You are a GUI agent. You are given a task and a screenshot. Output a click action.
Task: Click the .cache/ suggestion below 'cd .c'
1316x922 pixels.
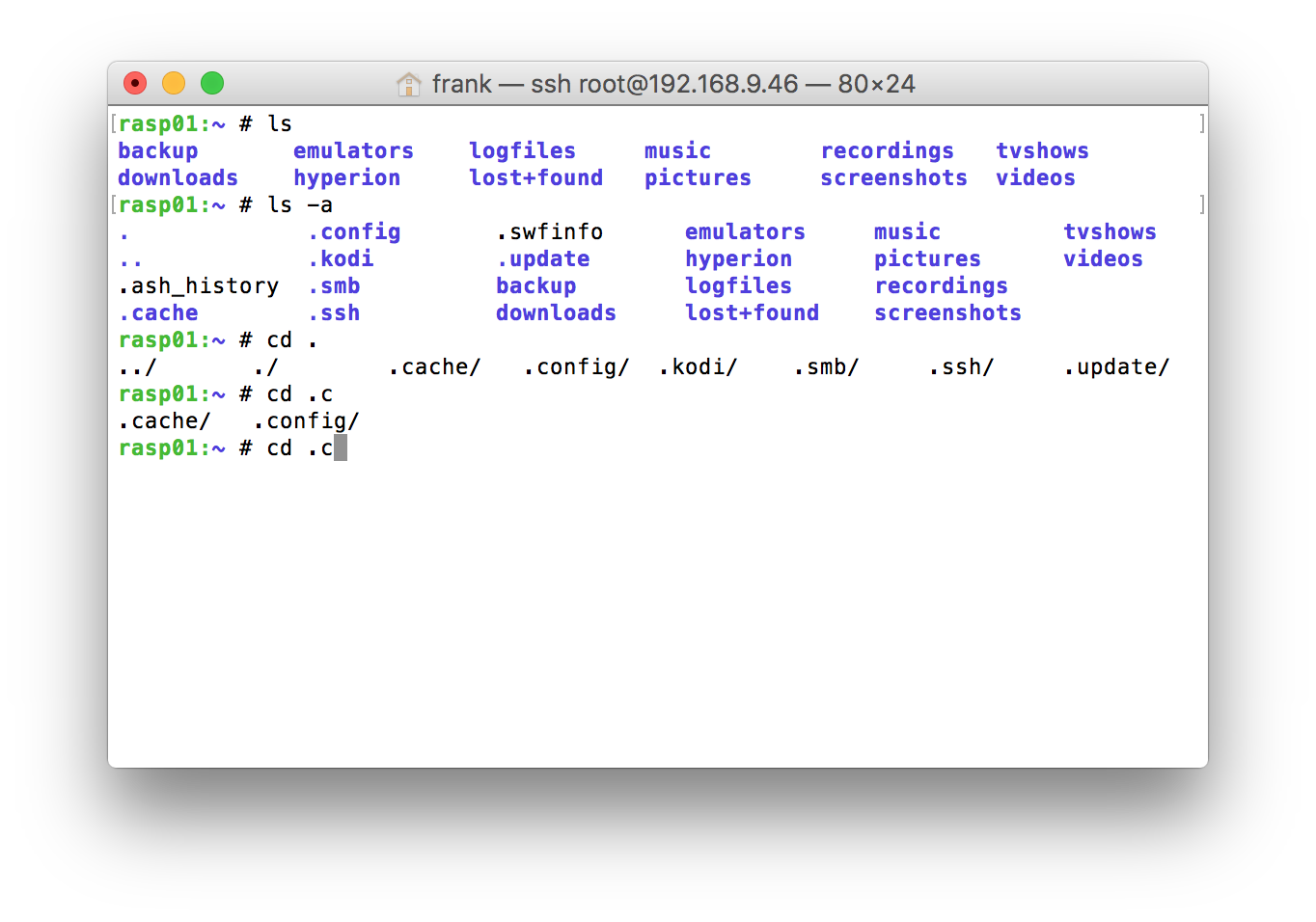164,421
